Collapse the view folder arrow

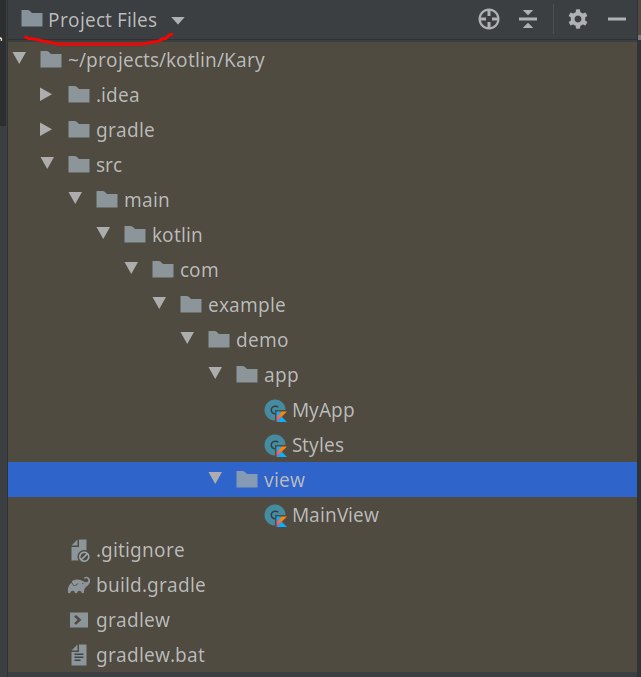coord(215,478)
